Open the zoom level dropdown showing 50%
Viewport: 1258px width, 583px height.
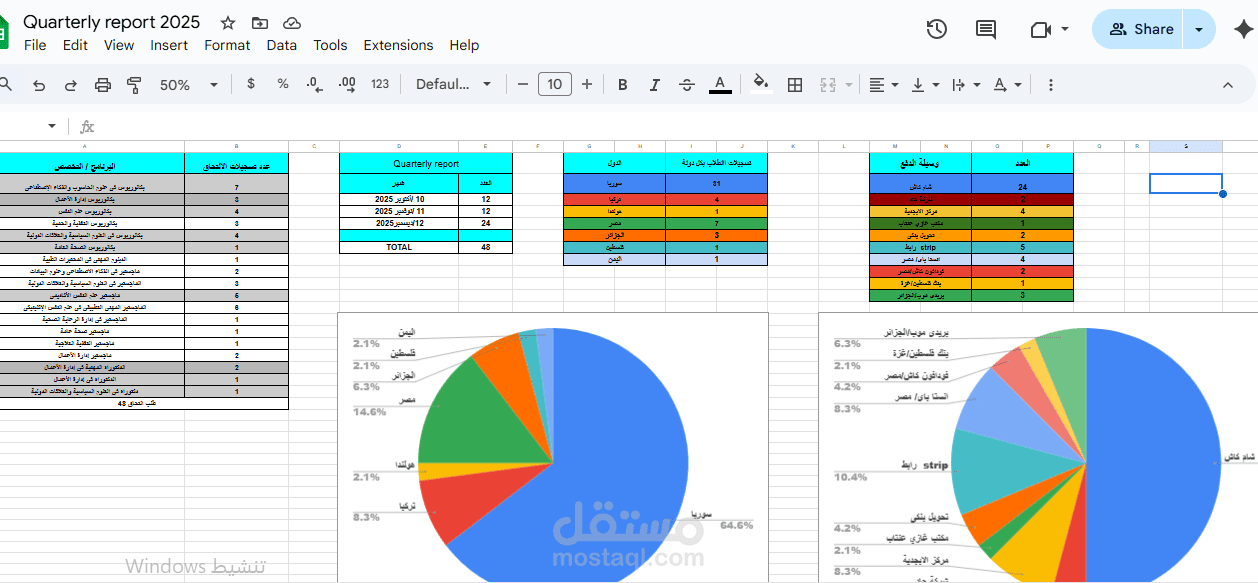(x=189, y=85)
